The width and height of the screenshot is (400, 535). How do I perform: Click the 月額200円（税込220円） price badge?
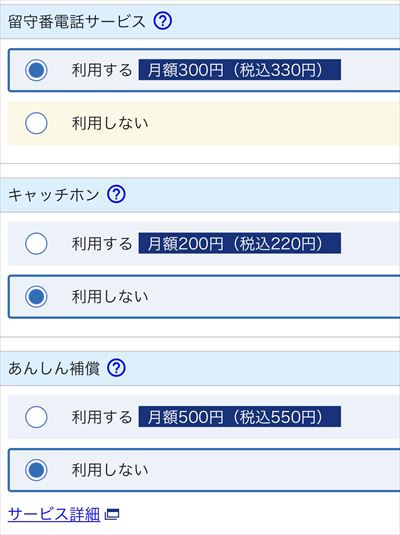240,243
